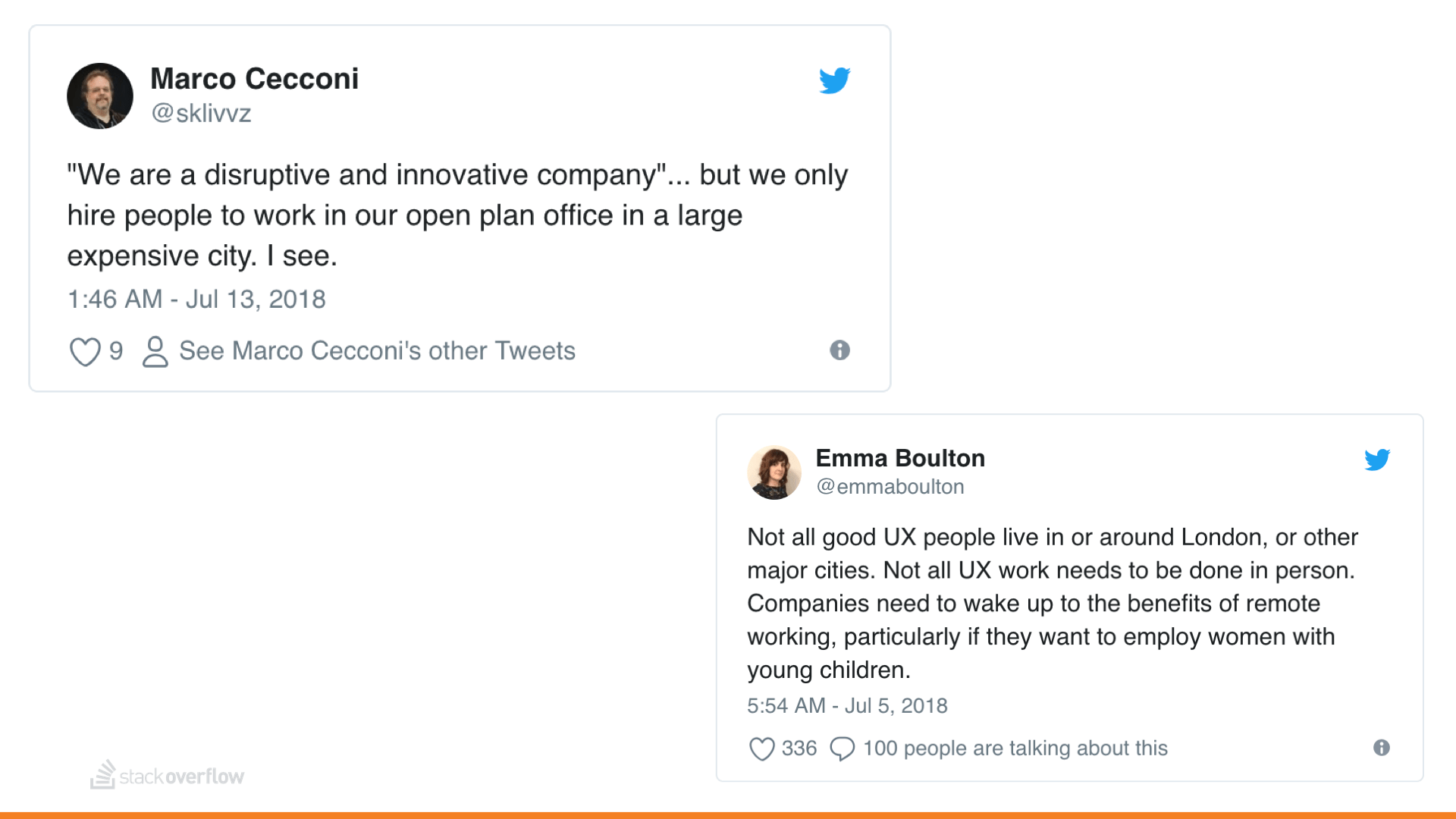
Task: Like Emma Boulton's tweet with heart icon
Action: click(x=761, y=748)
